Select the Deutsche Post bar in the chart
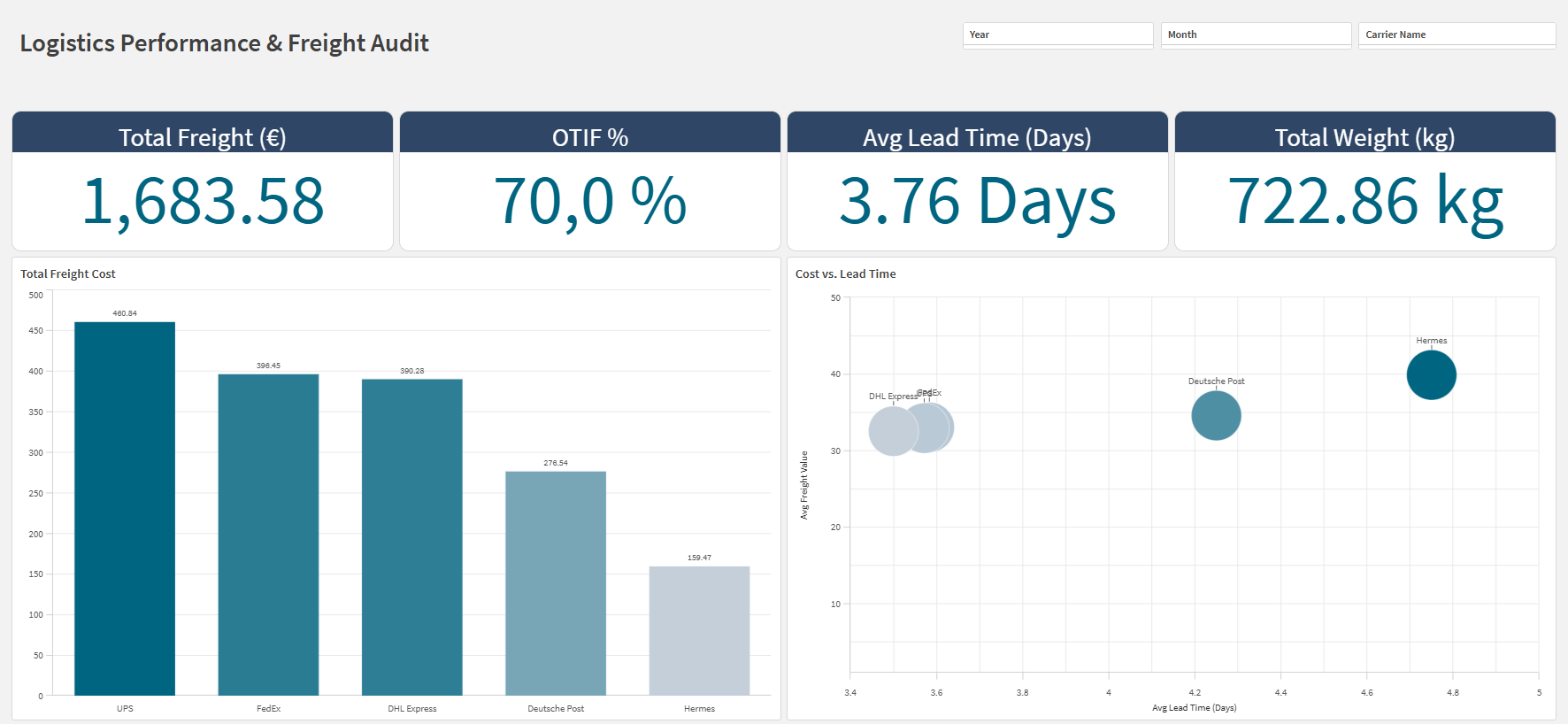Viewport: 1568px width, 724px height. 556,583
